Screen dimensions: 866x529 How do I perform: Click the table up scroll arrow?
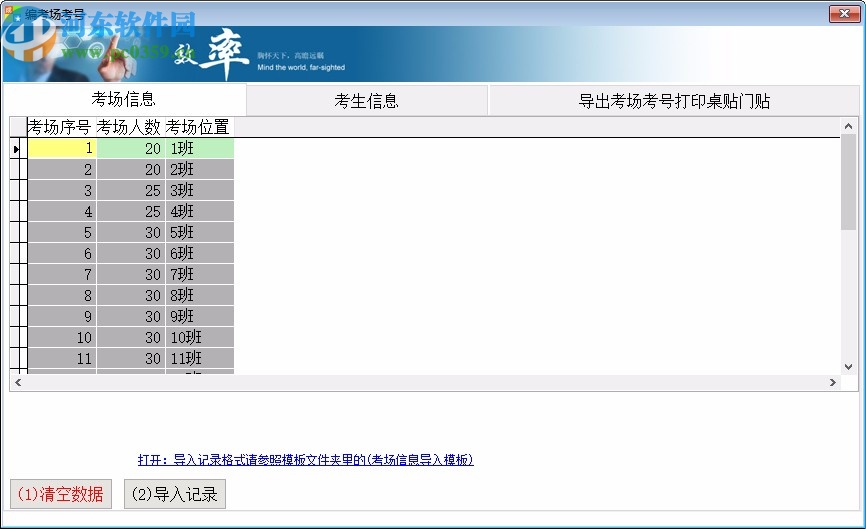(x=848, y=126)
